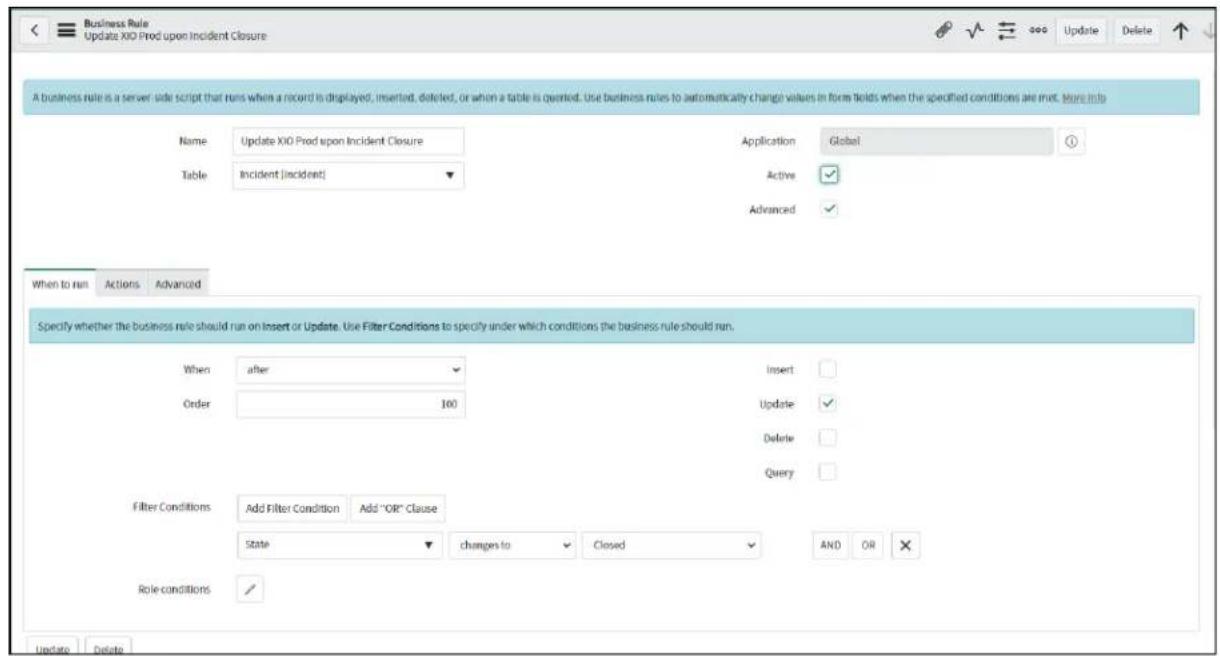
Task: Switch to the Actions tab
Action: (x=122, y=285)
